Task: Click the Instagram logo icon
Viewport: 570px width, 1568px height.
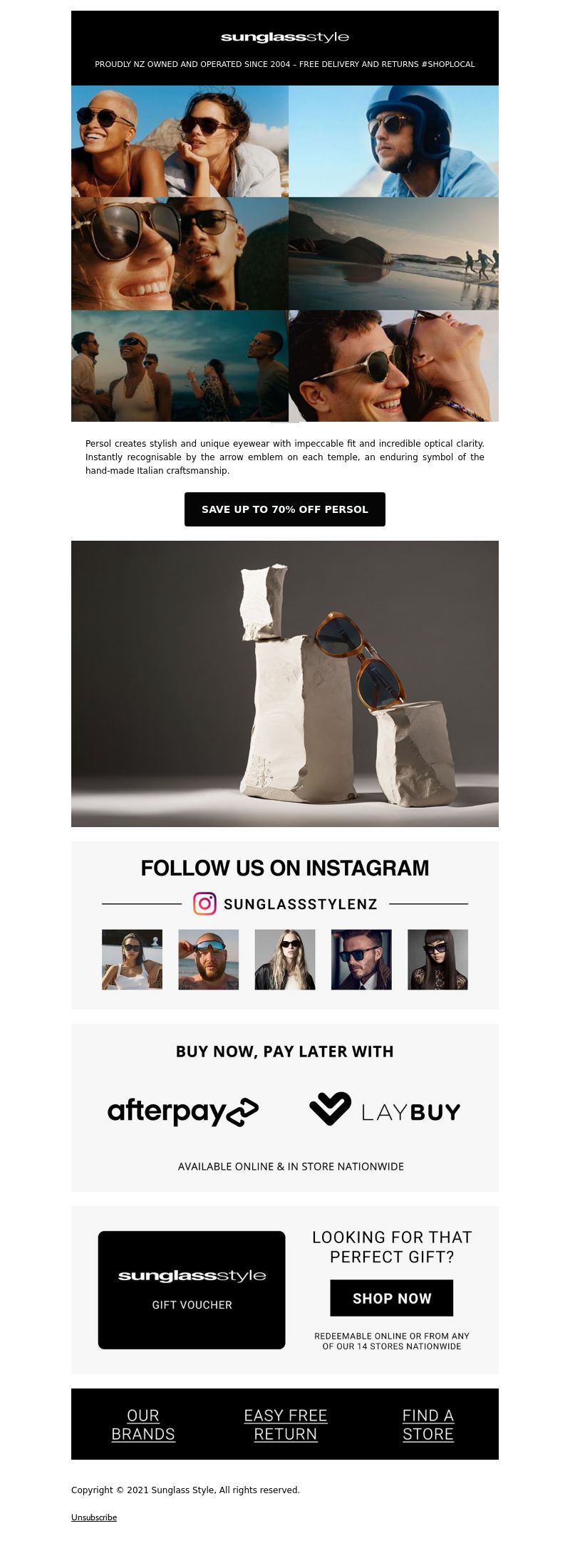Action: (204, 903)
